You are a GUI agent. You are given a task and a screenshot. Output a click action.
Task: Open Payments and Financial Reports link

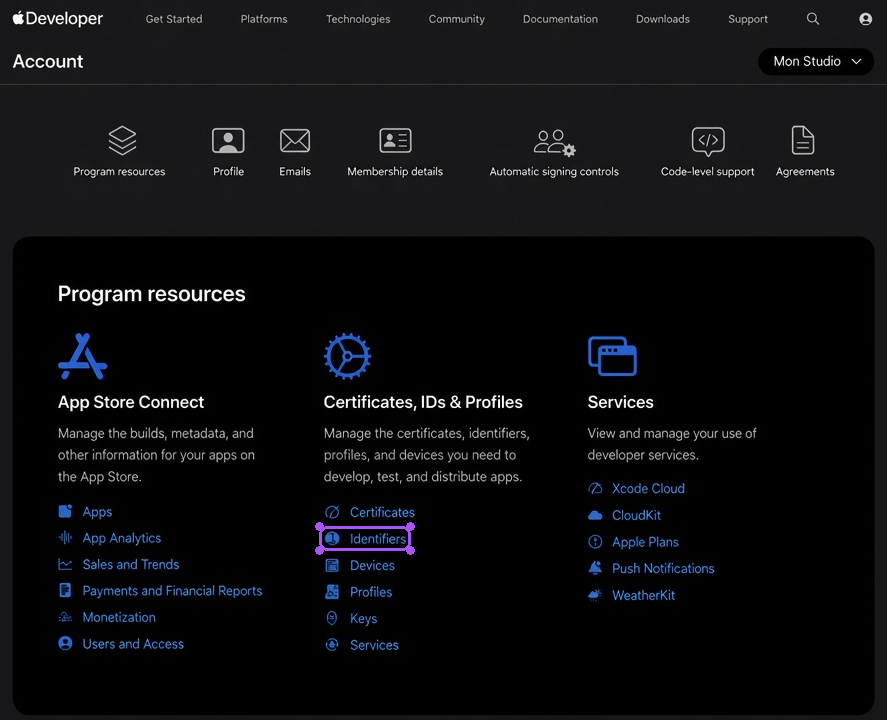173,590
